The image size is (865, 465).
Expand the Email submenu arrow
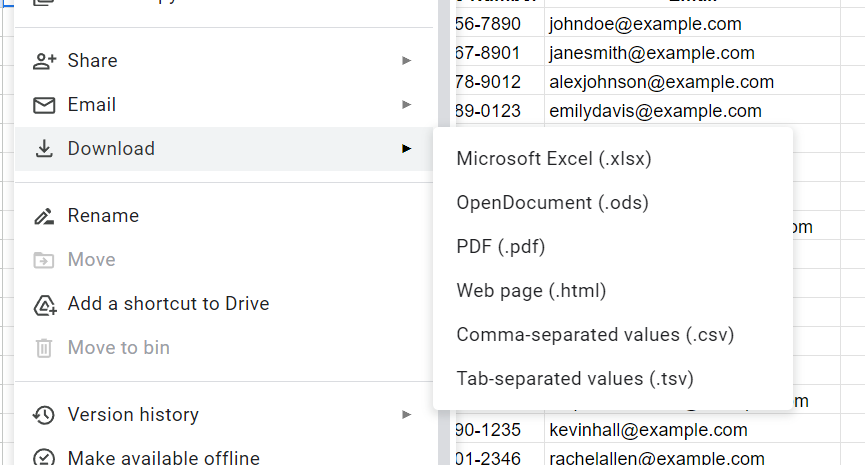click(406, 105)
